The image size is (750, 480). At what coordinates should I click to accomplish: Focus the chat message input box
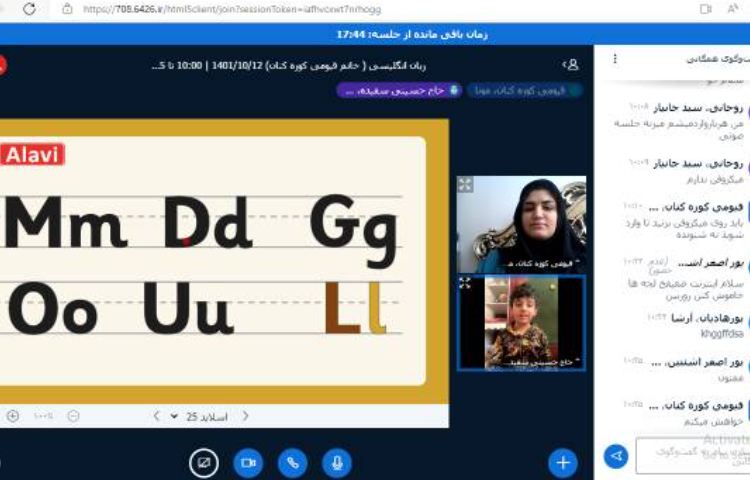(x=693, y=456)
